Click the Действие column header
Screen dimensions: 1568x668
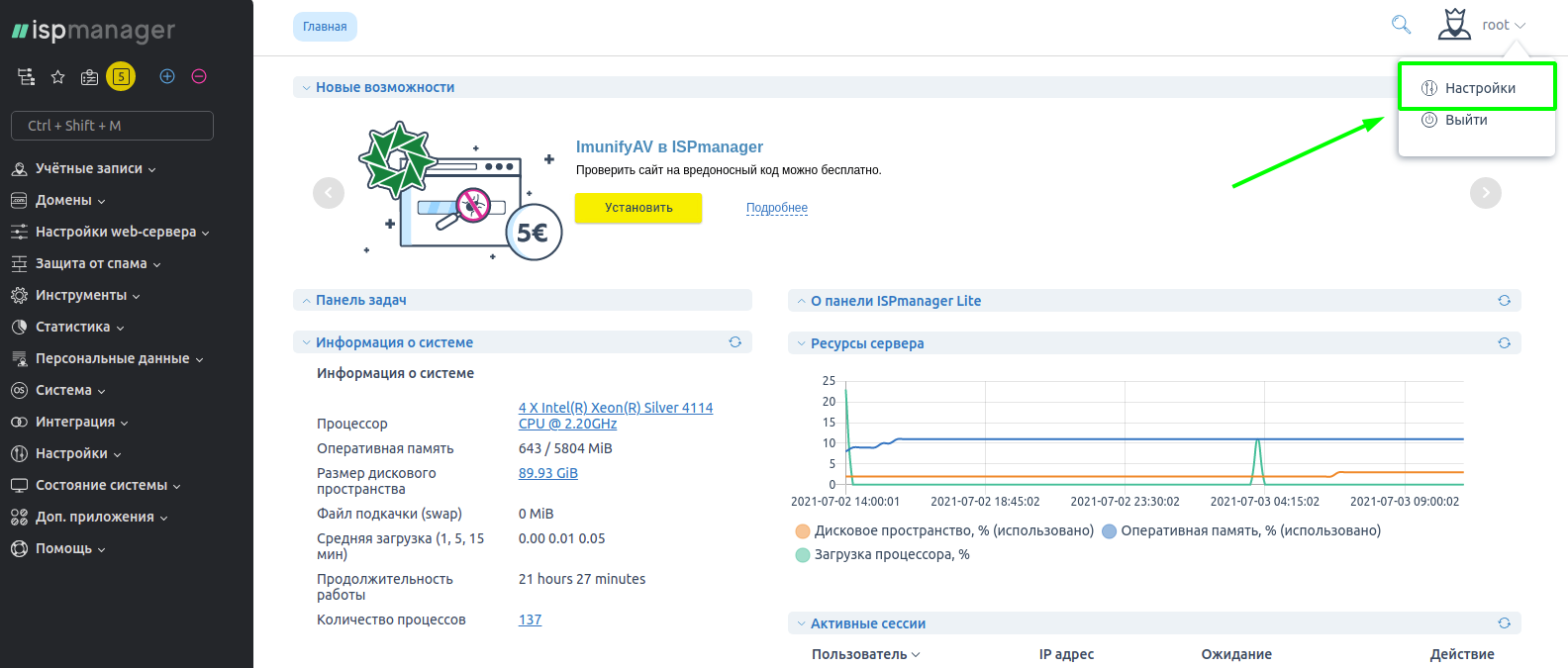click(1462, 654)
